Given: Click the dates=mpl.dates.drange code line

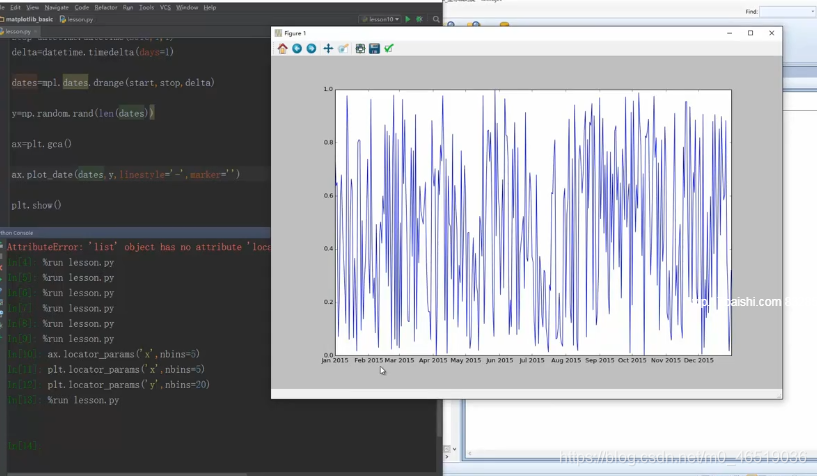Looking at the screenshot, I should (113, 82).
